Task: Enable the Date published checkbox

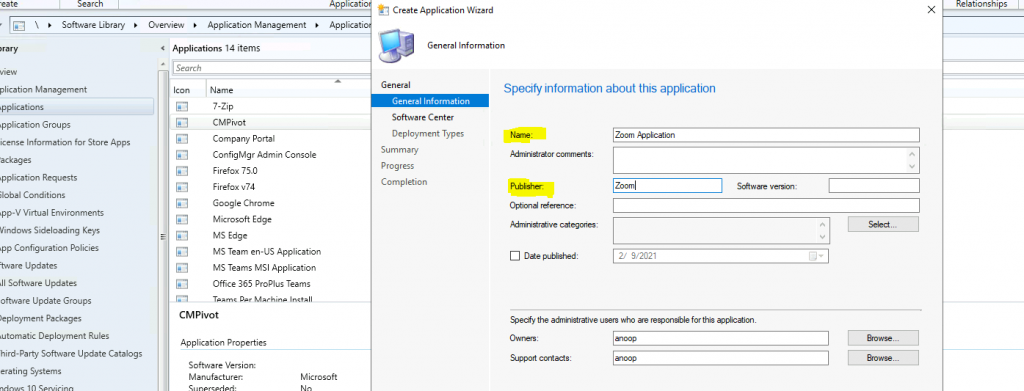Action: coord(514,257)
